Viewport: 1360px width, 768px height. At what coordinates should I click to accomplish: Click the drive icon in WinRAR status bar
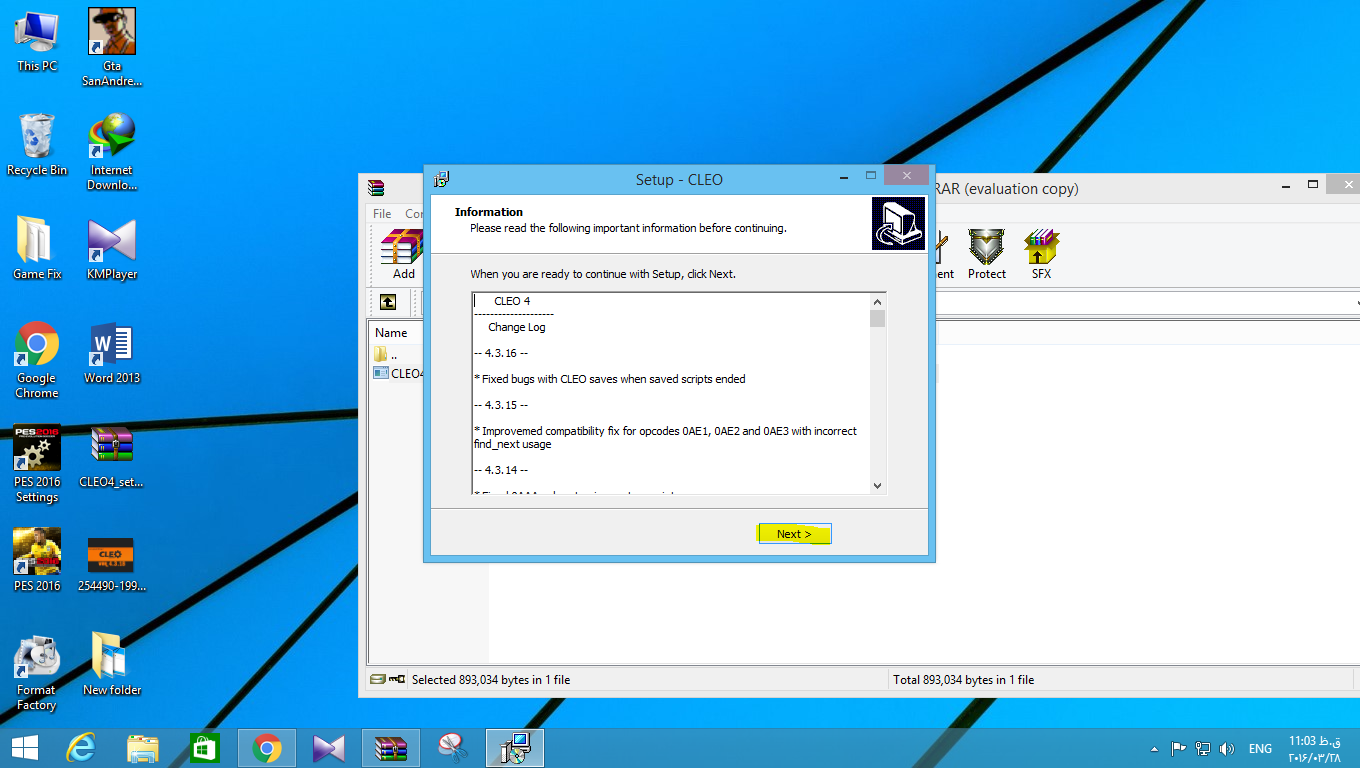coord(377,679)
